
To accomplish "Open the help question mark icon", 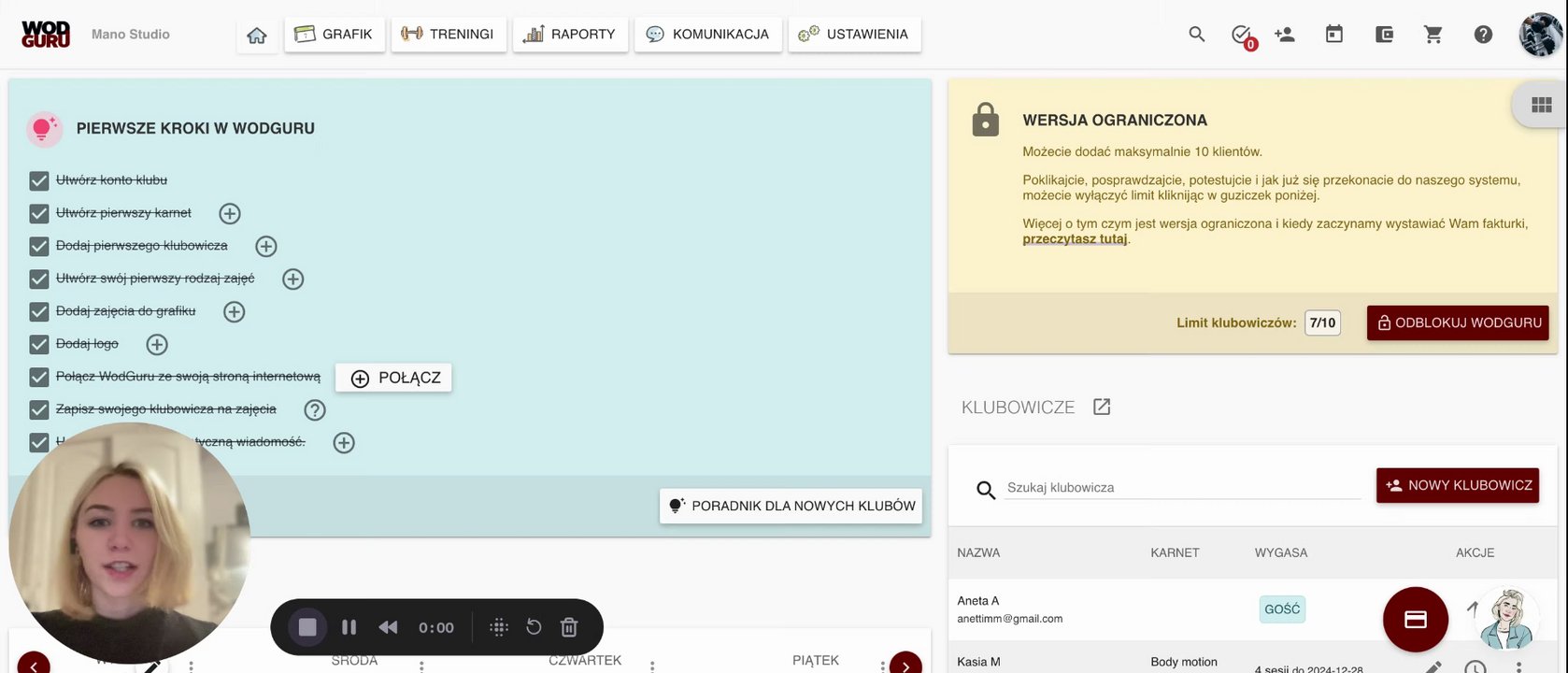I will [x=1483, y=35].
